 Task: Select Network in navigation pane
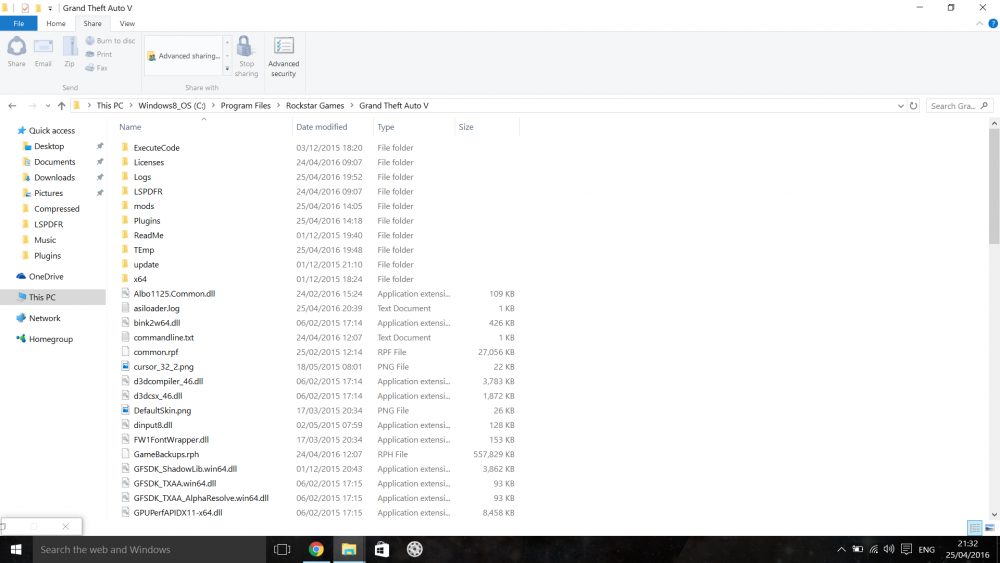click(x=45, y=318)
